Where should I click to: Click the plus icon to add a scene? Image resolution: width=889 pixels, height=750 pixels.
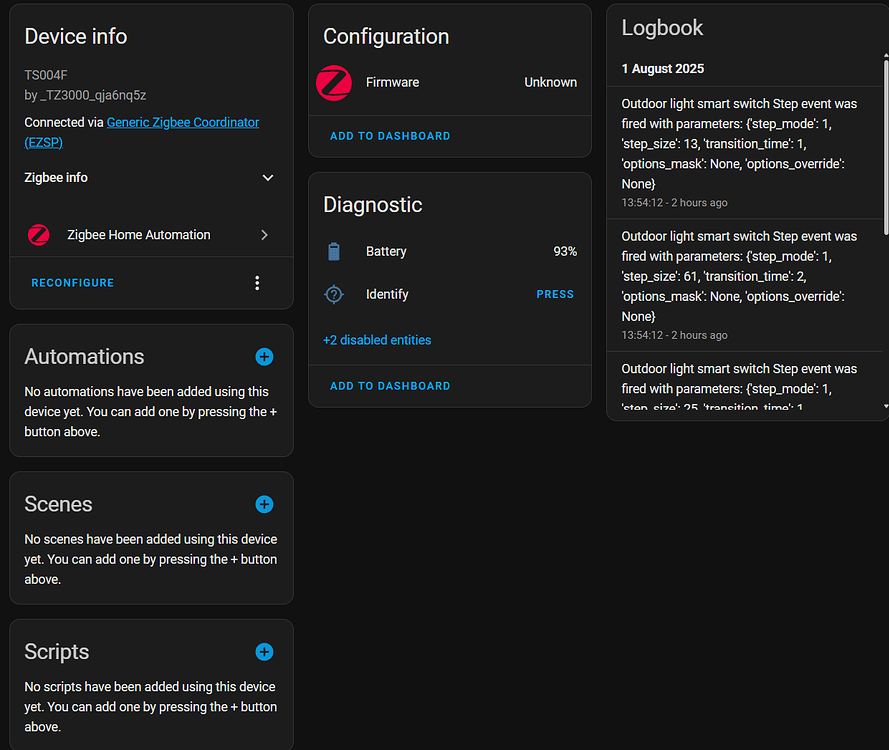coord(264,504)
